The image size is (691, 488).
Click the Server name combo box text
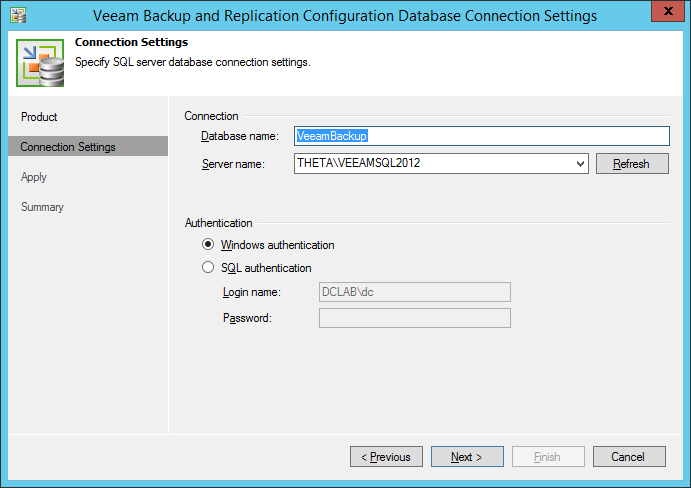point(358,163)
